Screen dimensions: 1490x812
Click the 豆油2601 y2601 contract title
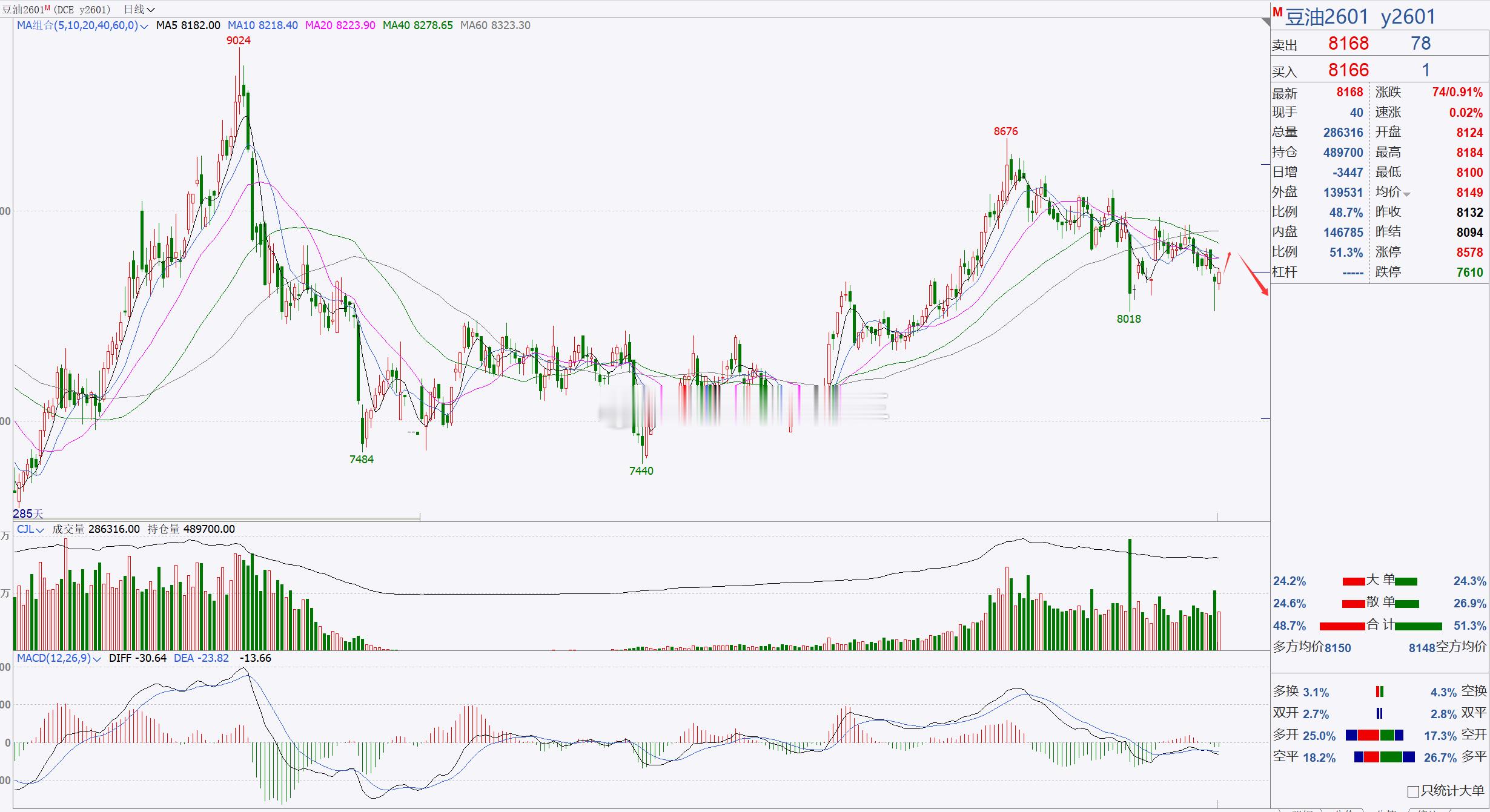(1360, 17)
